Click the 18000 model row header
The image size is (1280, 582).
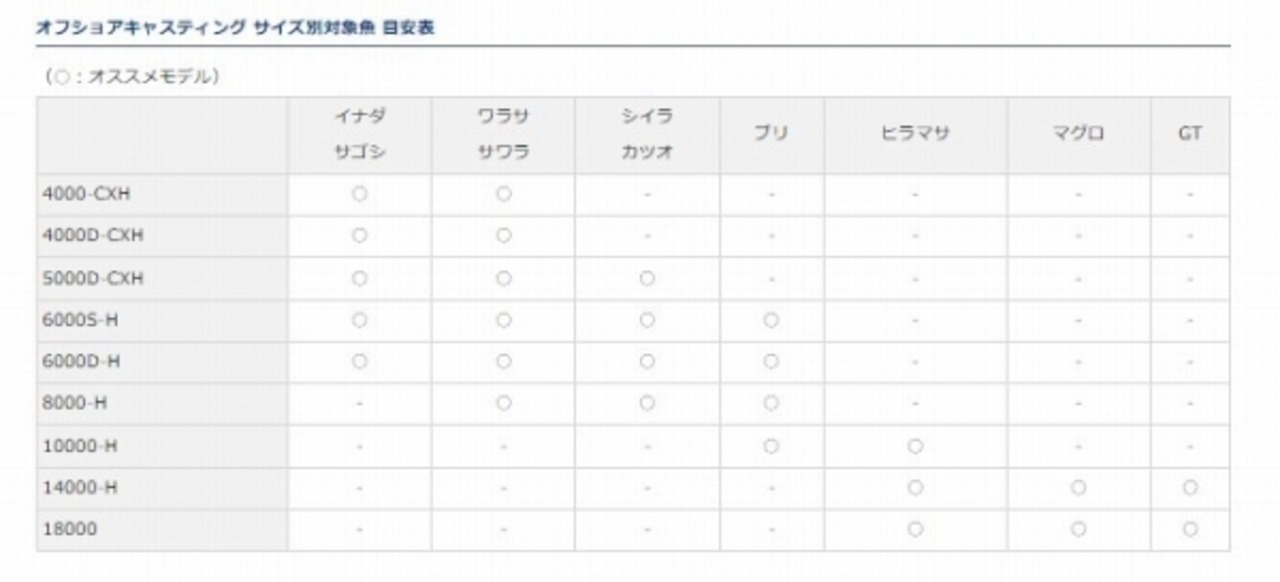tap(69, 529)
